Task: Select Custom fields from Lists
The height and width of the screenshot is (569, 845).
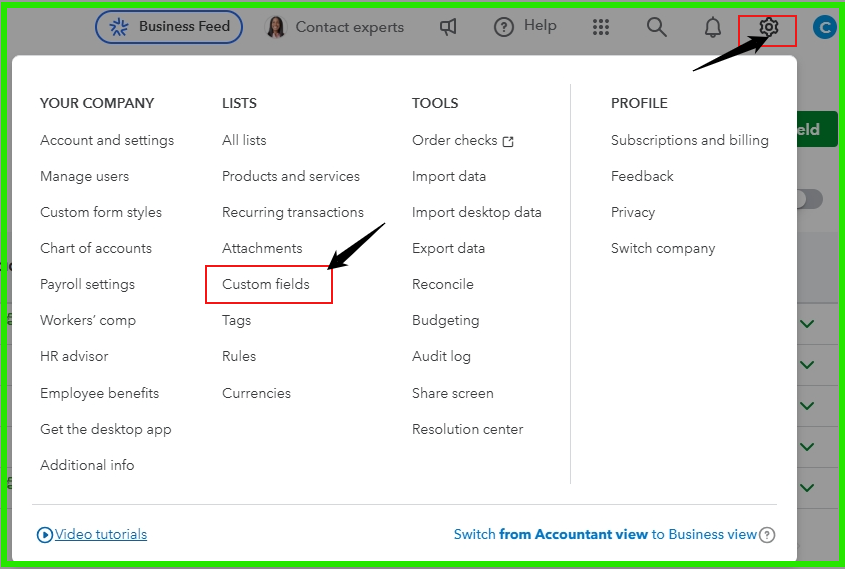Action: pos(266,284)
